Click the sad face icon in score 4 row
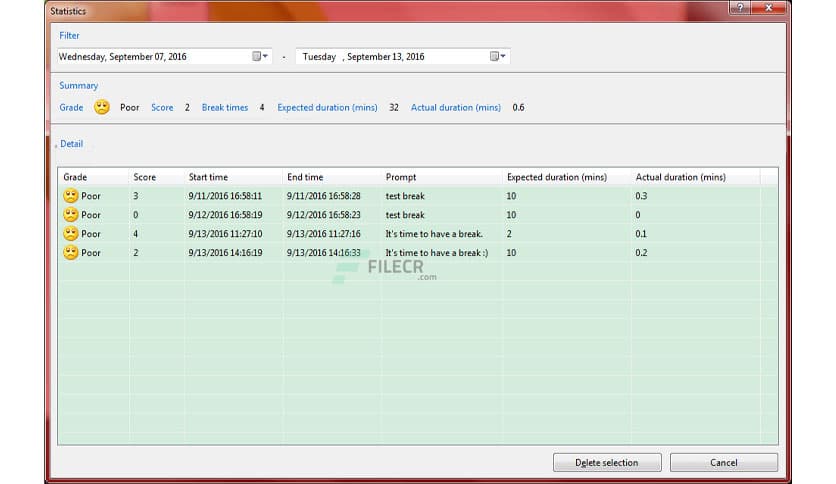The width and height of the screenshot is (836, 484). (x=71, y=234)
